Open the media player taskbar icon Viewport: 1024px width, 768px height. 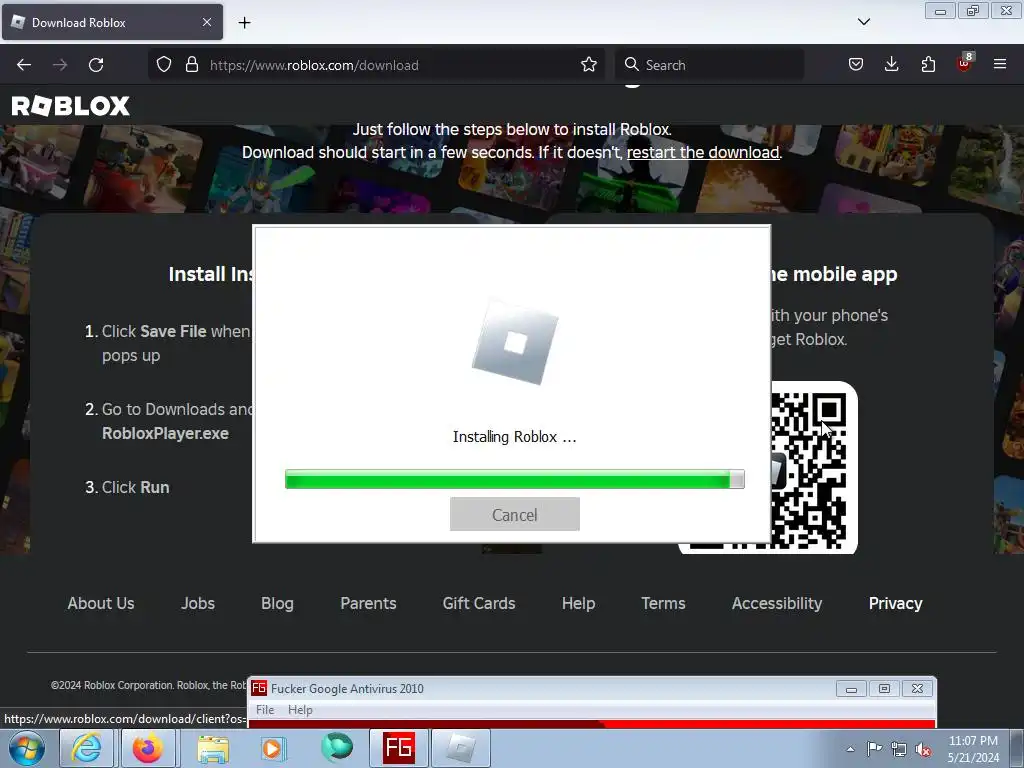click(274, 748)
